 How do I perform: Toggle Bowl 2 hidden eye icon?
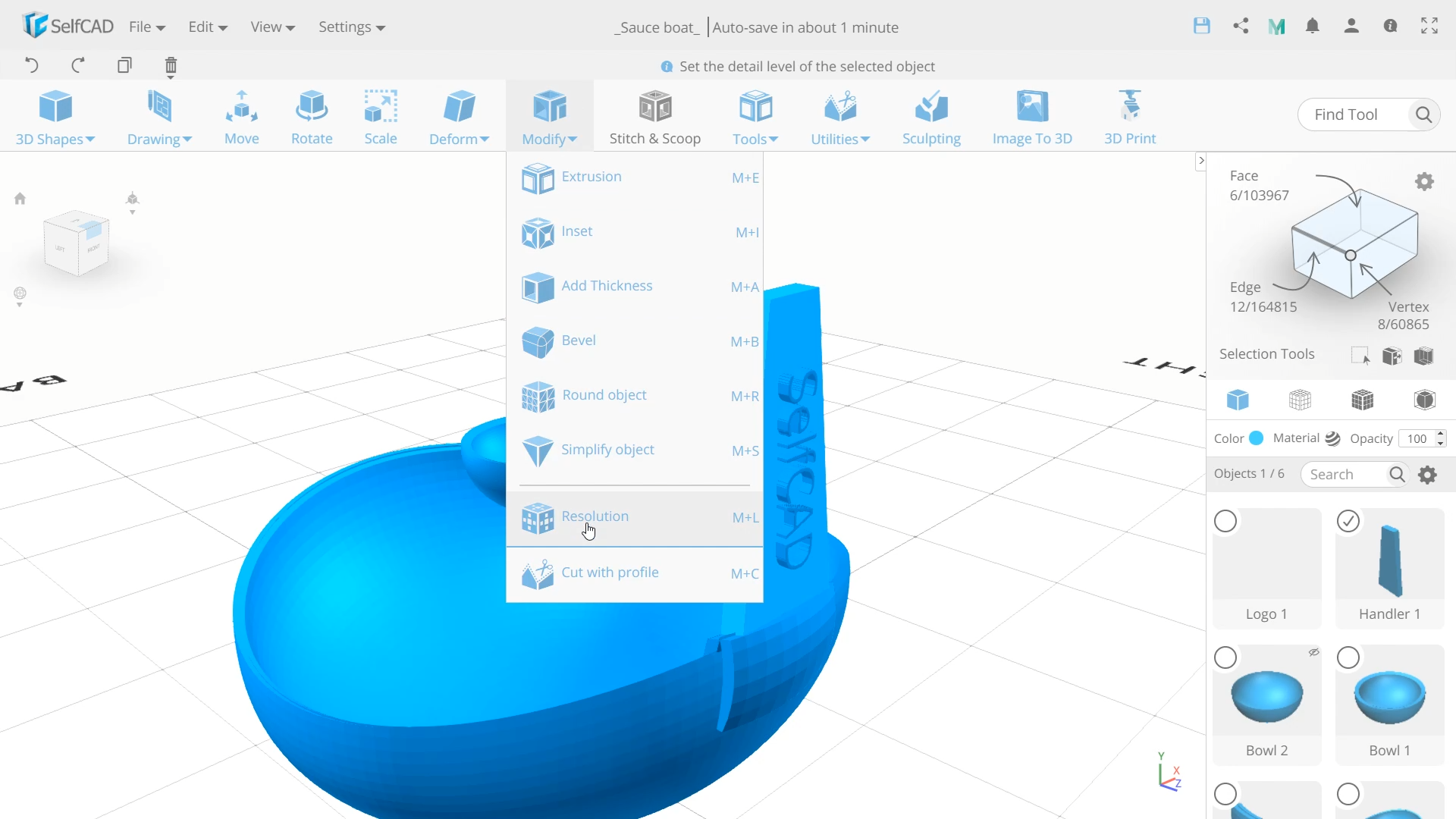pyautogui.click(x=1313, y=652)
